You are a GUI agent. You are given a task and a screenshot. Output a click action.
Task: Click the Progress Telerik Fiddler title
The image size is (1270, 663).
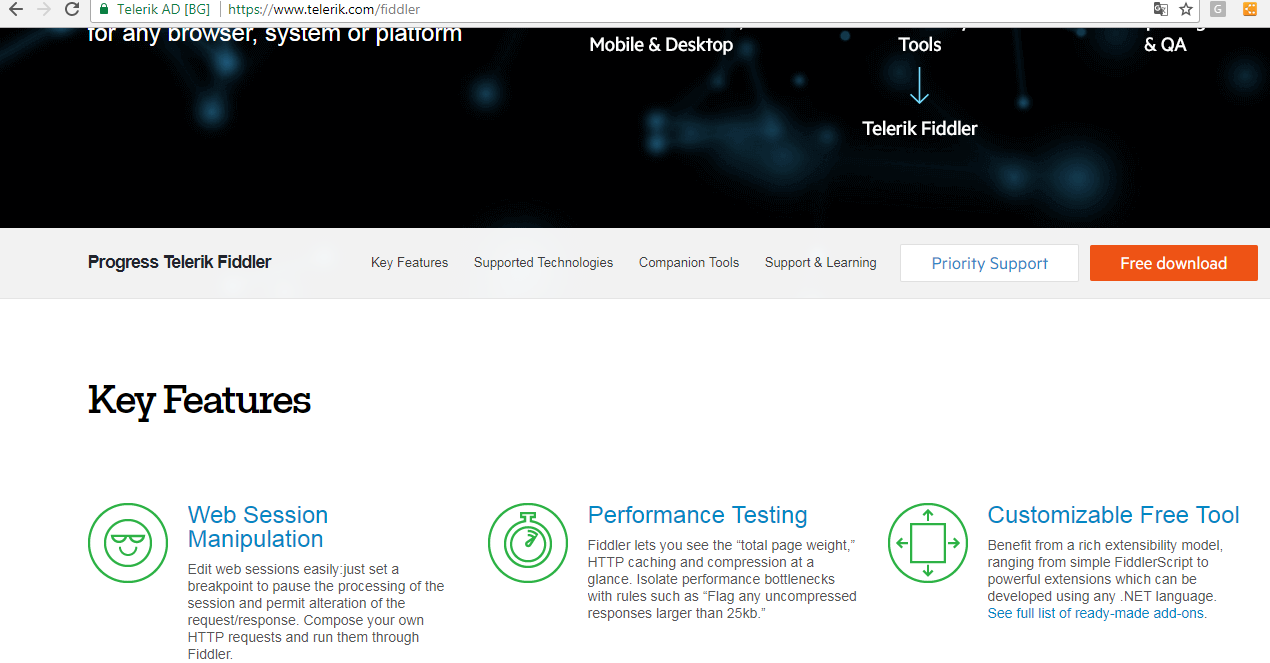[180, 262]
